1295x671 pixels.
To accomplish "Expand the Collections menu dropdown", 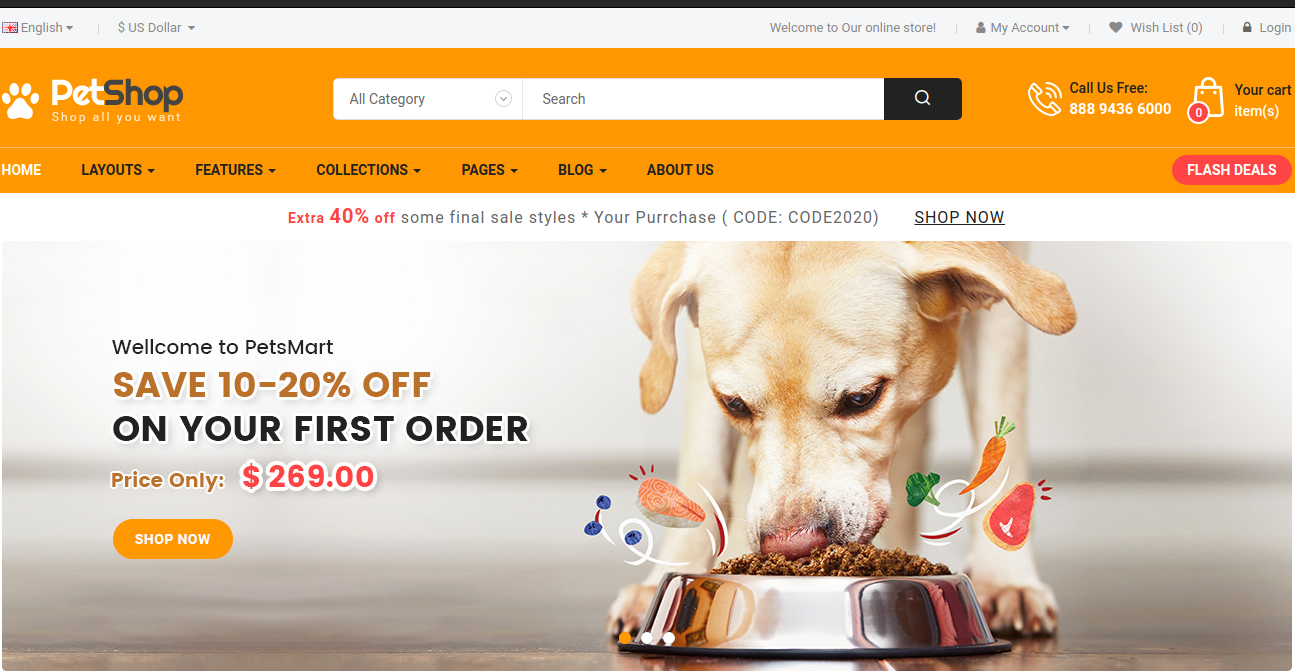I will click(x=368, y=170).
